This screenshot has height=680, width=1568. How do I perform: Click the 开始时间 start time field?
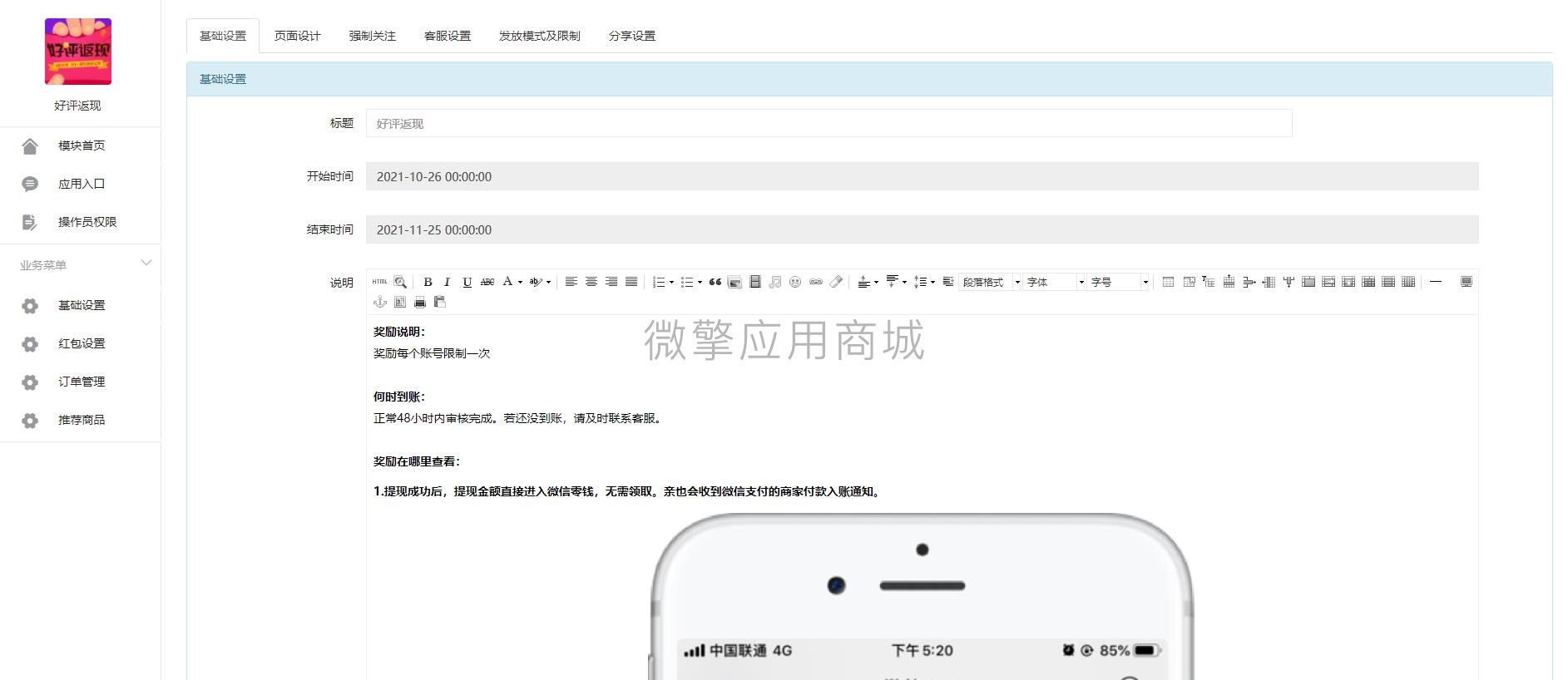tap(922, 176)
